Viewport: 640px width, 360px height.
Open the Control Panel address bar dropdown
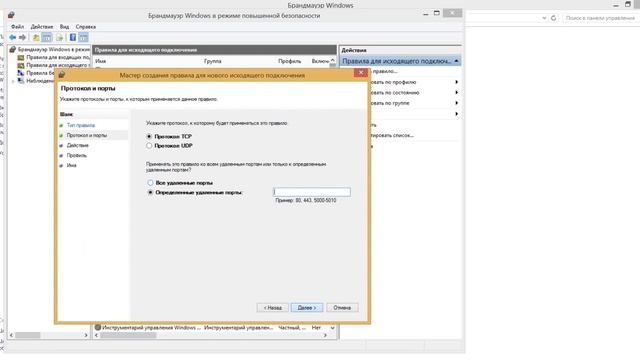tap(544, 18)
